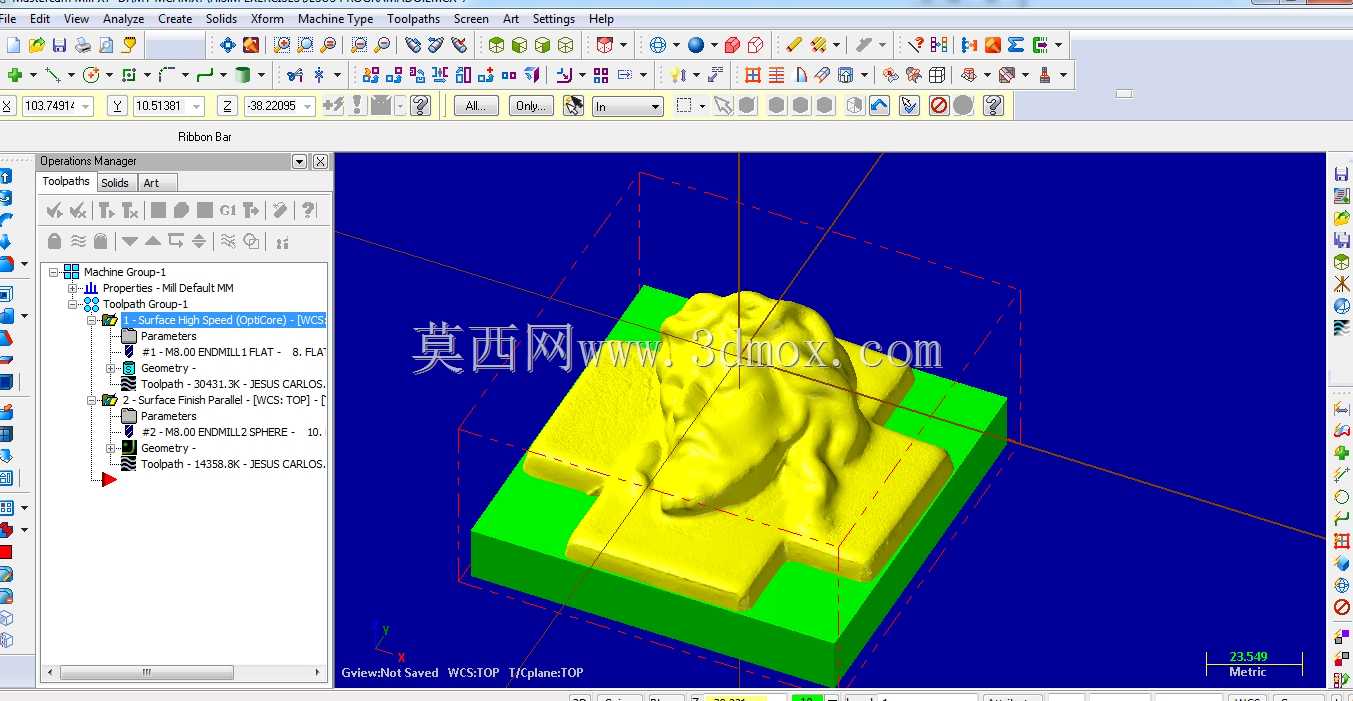Click the Open file folder icon
This screenshot has width=1353, height=701.
pos(37,45)
